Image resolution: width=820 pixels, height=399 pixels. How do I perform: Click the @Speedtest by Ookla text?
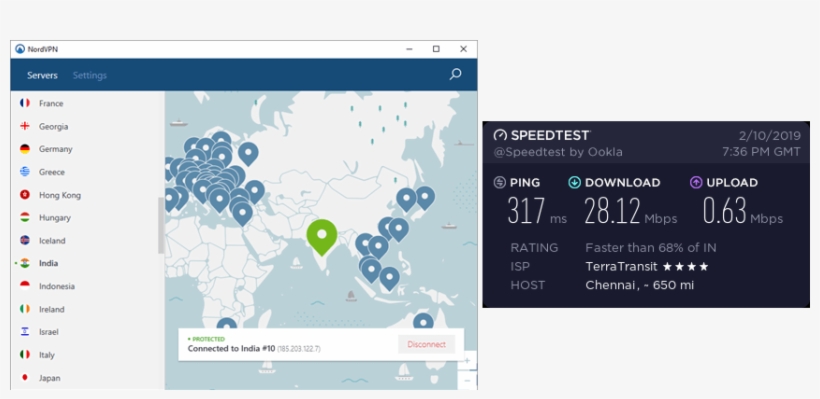(x=558, y=152)
